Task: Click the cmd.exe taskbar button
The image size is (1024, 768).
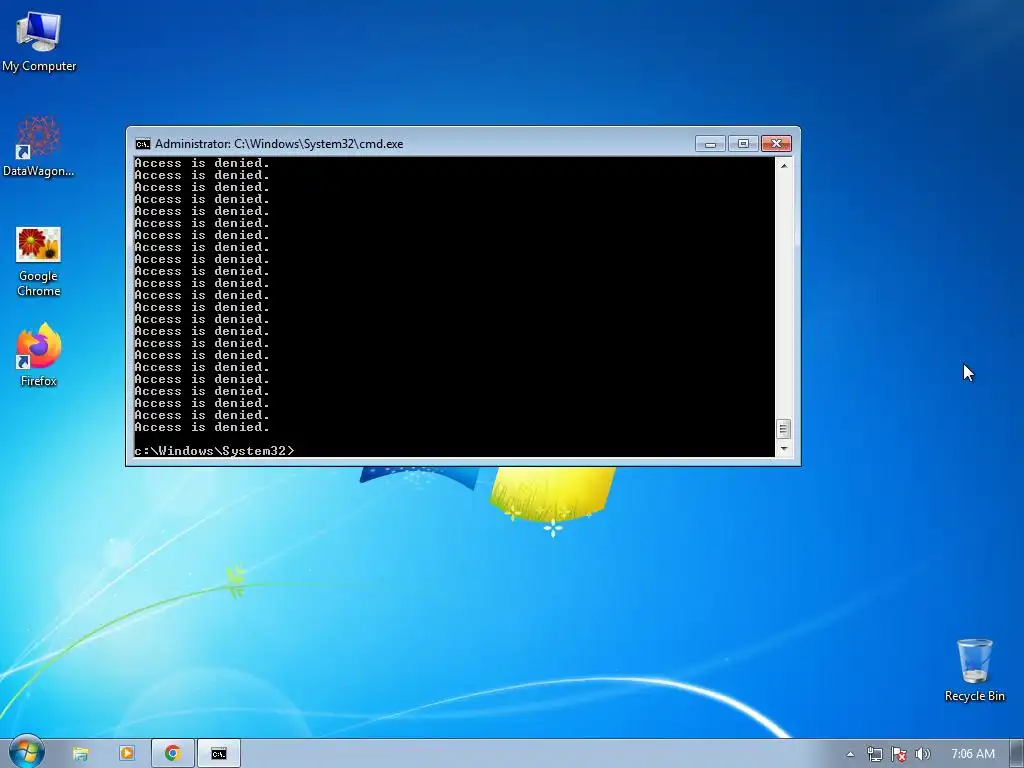Action: [219, 754]
